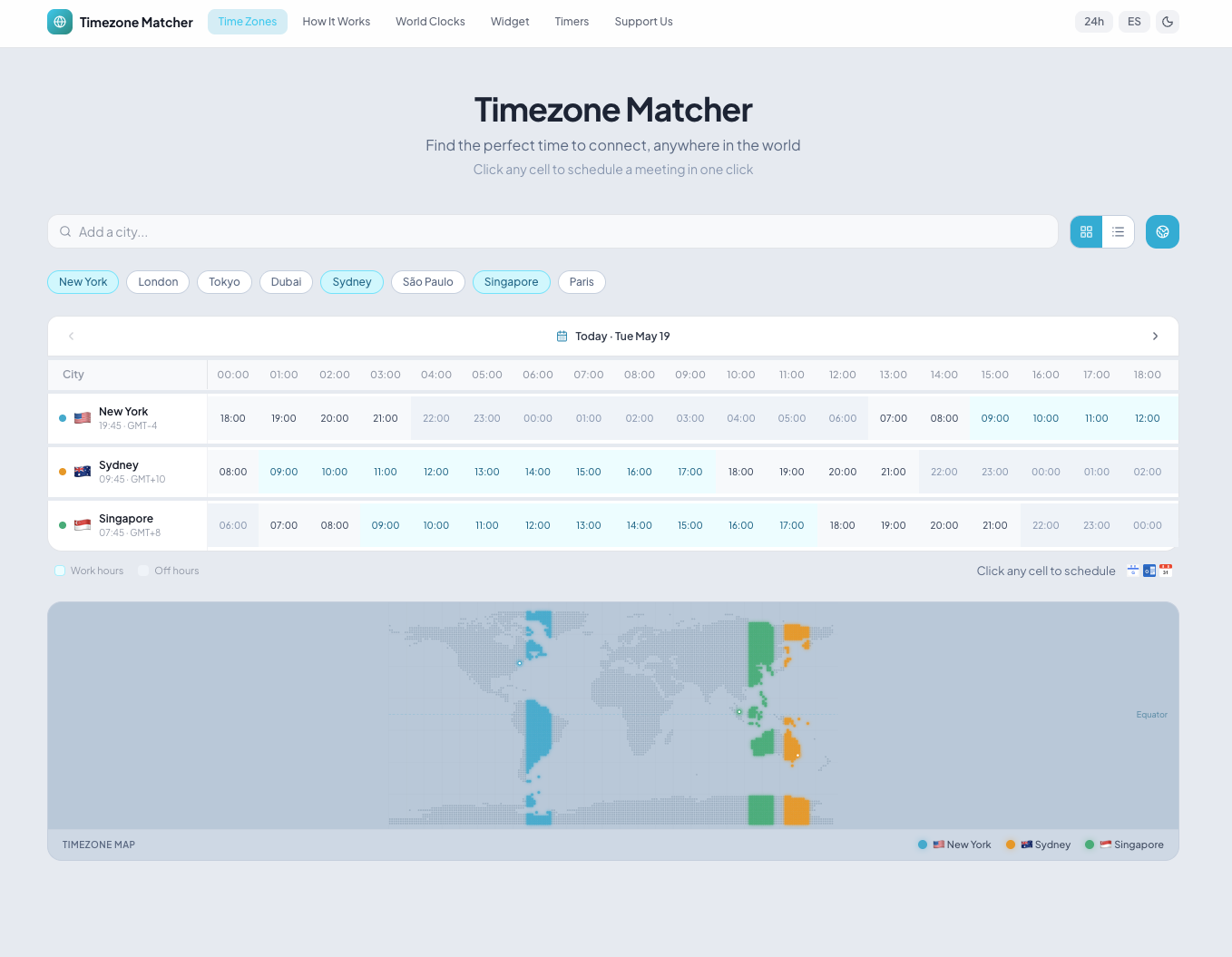The image size is (1232, 957).
Task: Click the calendar icon beside Today
Action: (562, 337)
